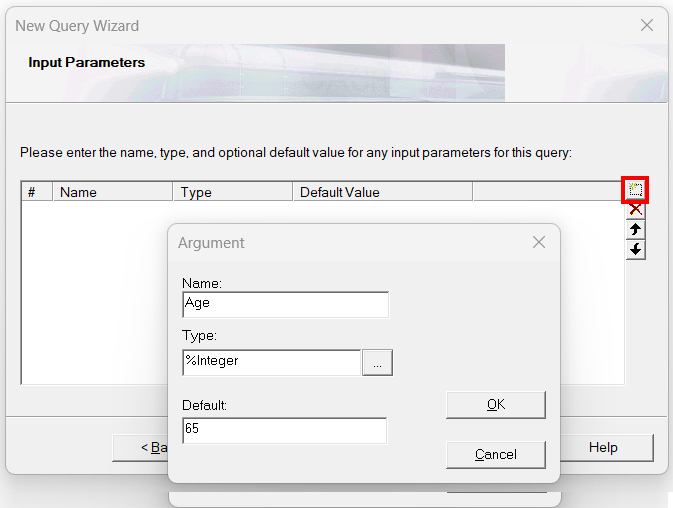The image size is (673, 508).
Task: Click the Name field containing Age
Action: click(285, 304)
